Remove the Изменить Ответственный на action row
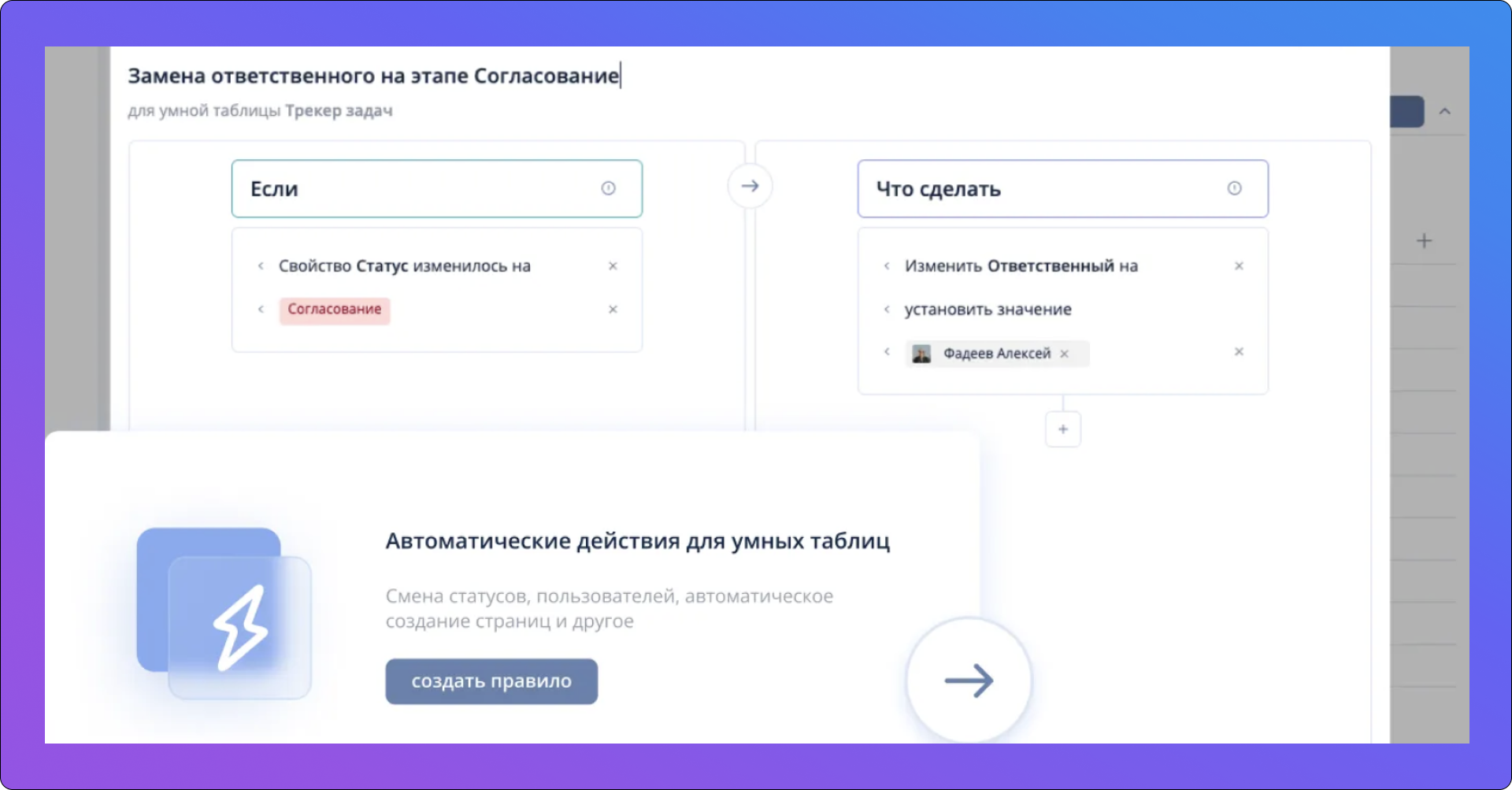The width and height of the screenshot is (1512, 790). point(1239,266)
